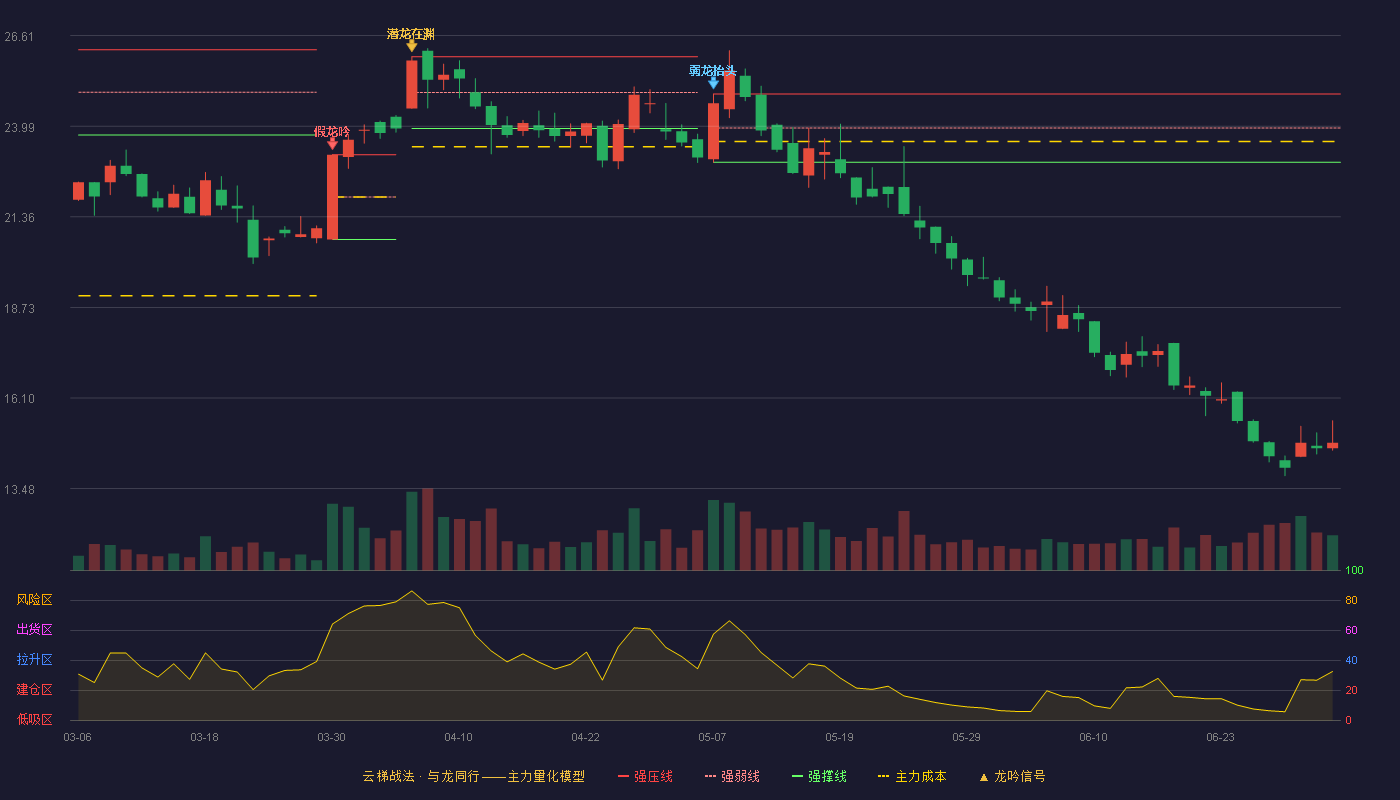
Task: Click the blue 勇龙抬头 arrow marker
Action: pos(713,83)
